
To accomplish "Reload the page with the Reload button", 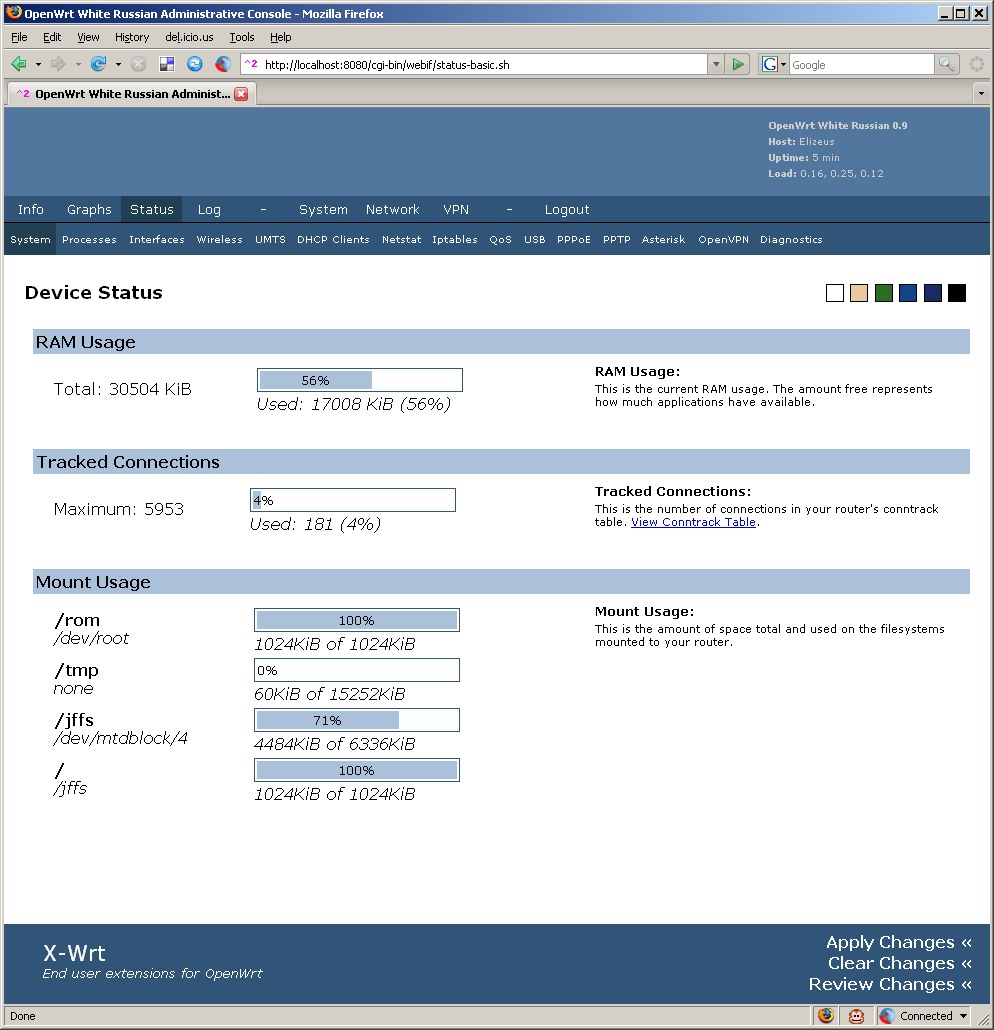I will pos(99,64).
